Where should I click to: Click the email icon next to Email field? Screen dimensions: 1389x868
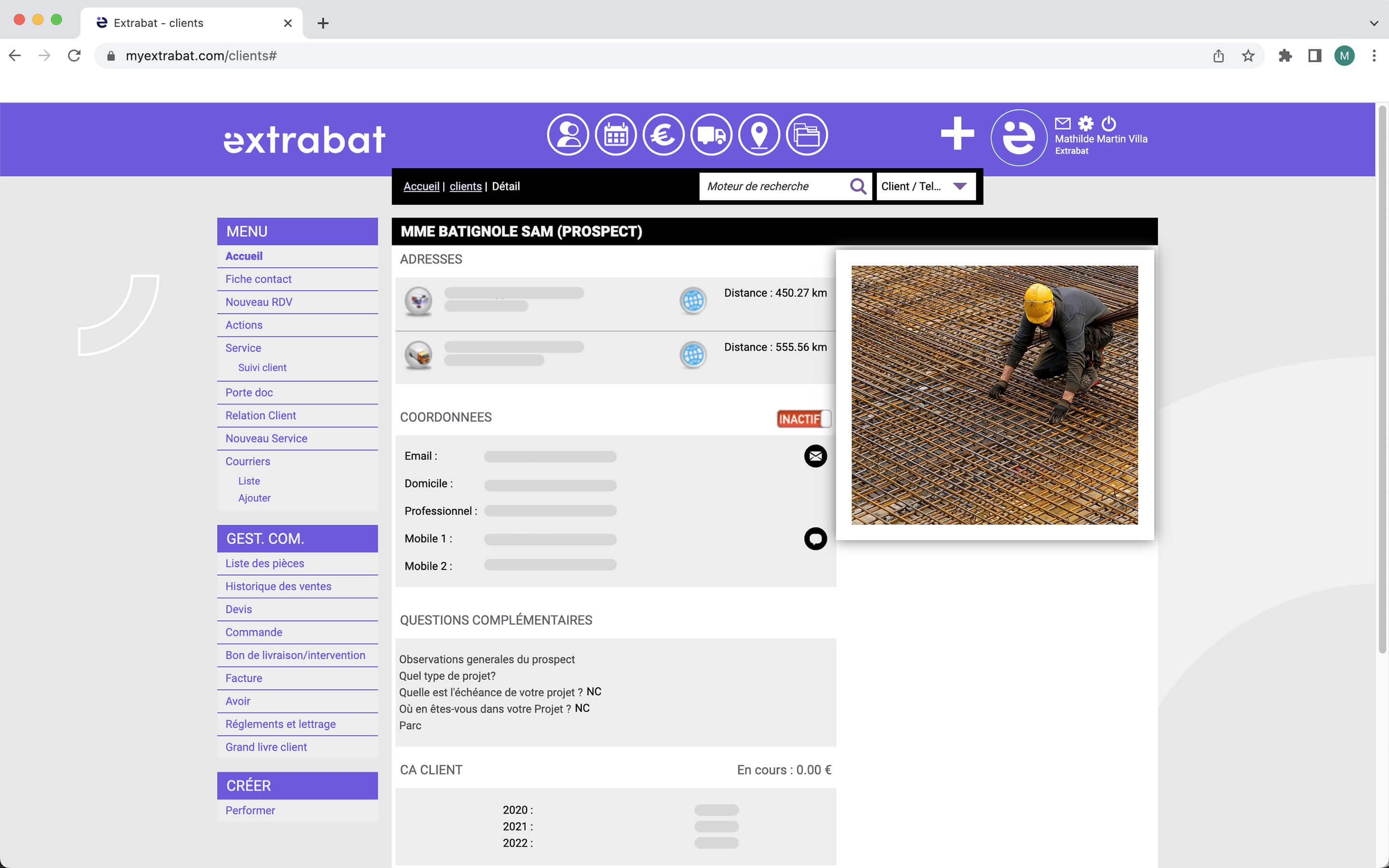point(815,456)
